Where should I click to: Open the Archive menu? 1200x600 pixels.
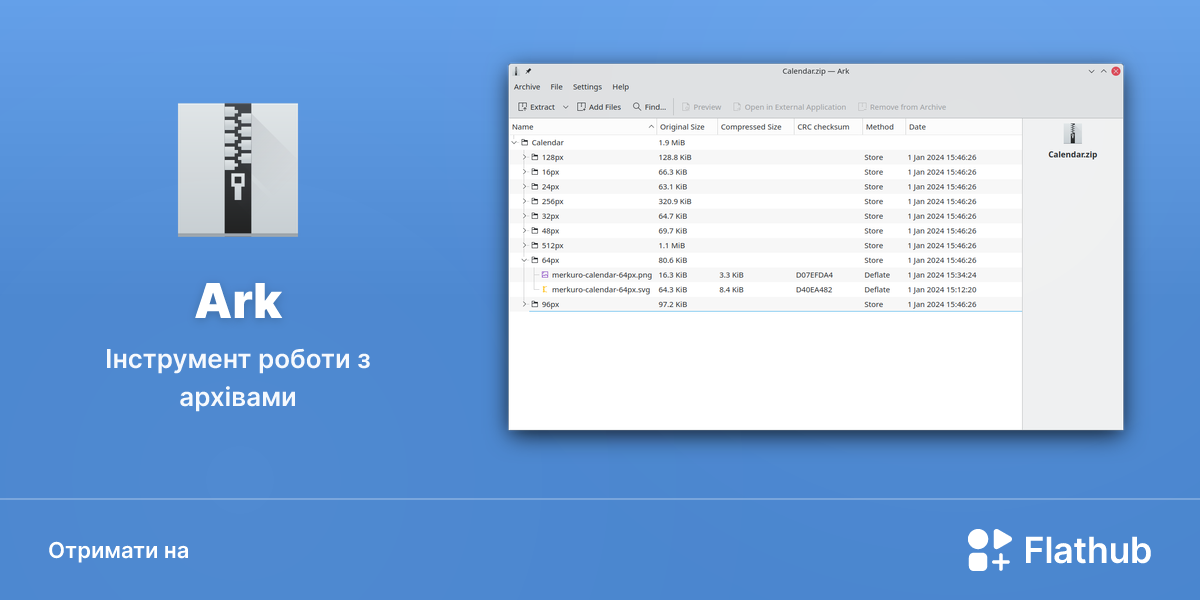coord(527,87)
